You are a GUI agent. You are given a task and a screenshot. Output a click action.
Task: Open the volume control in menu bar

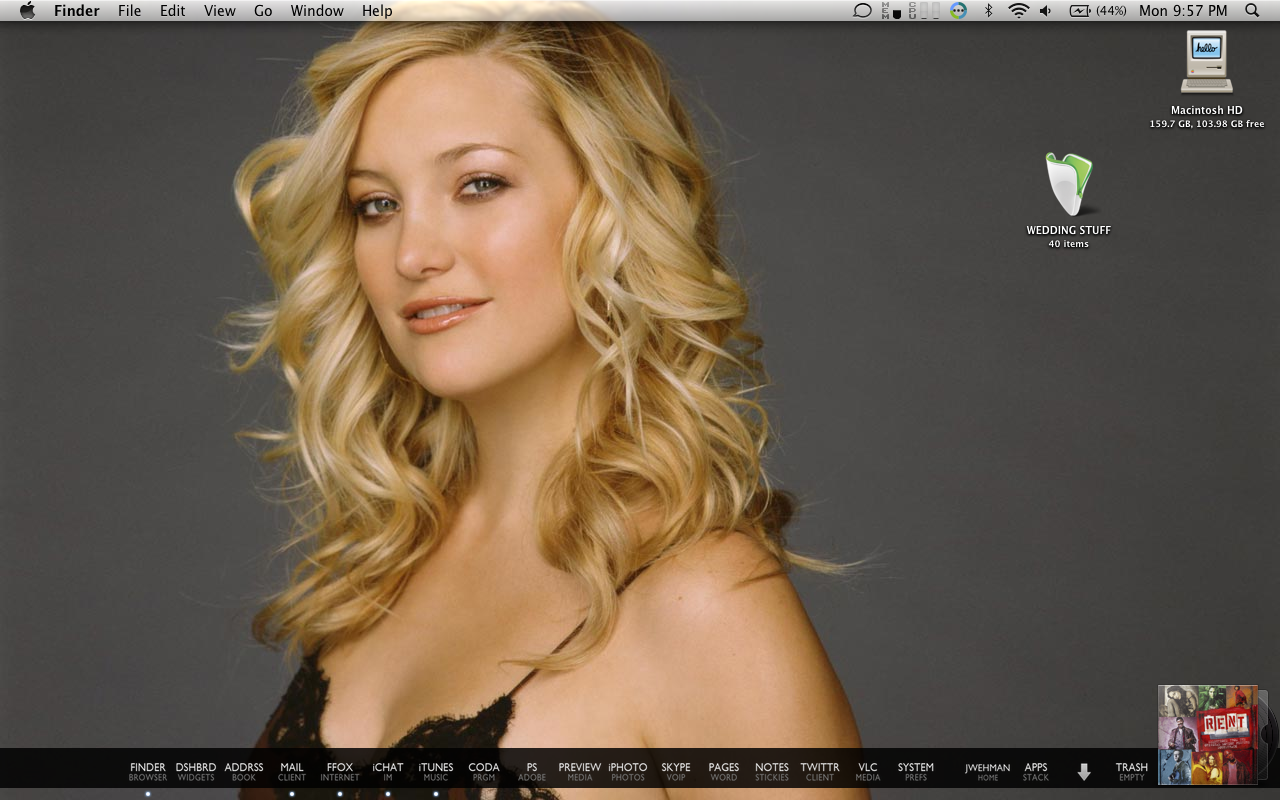pos(1046,11)
